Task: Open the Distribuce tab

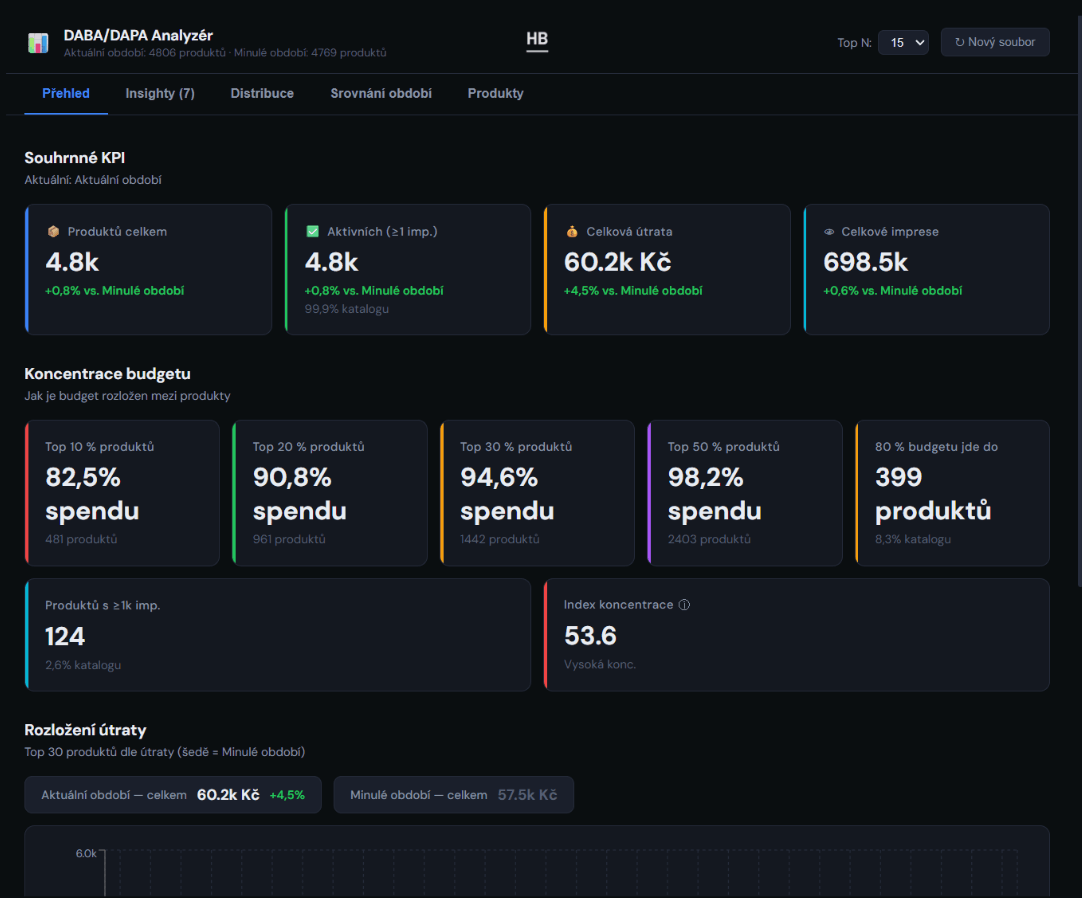Action: (262, 93)
